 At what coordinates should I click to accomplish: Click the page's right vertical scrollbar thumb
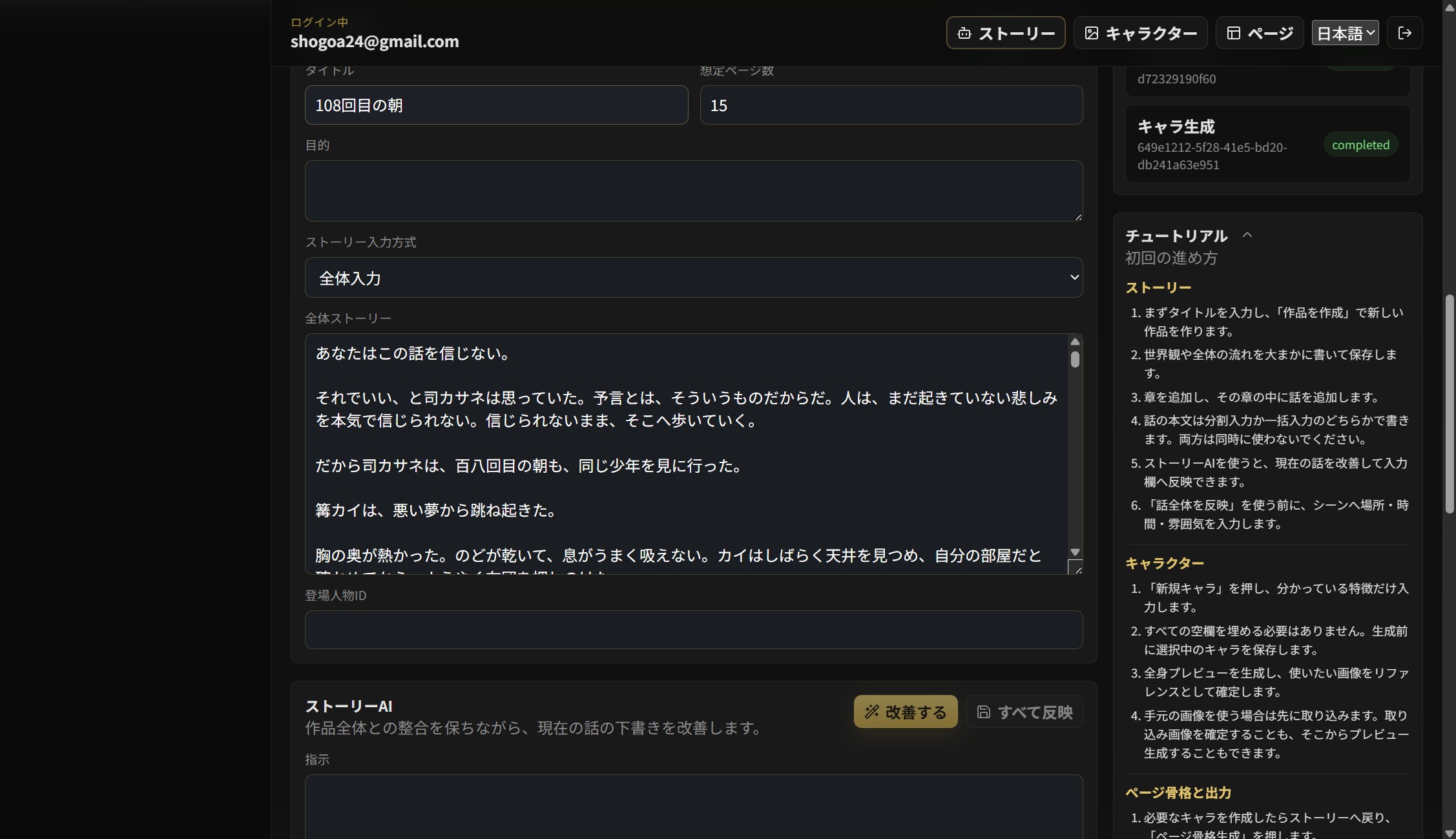[x=1449, y=404]
